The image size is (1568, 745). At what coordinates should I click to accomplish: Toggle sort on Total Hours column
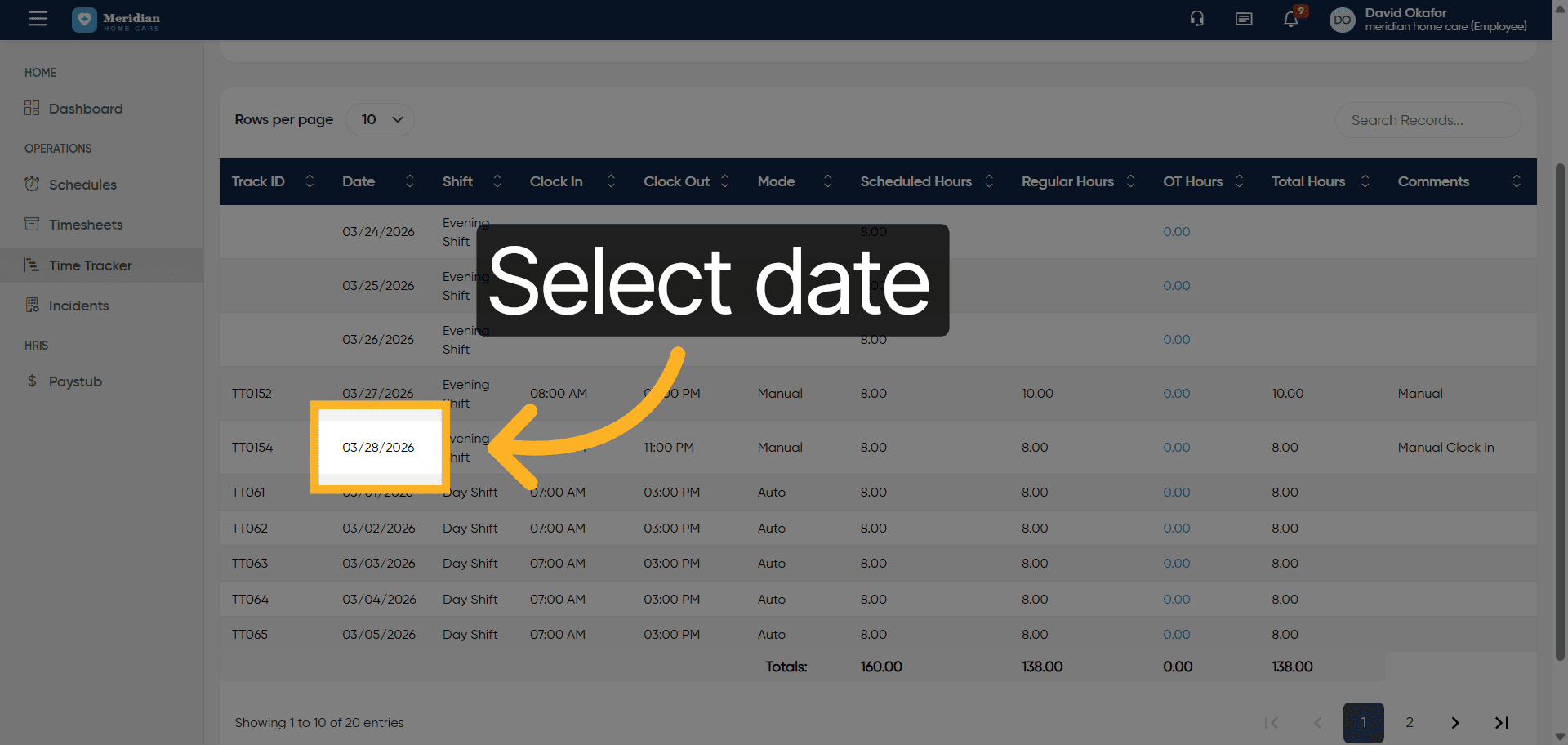coord(1365,181)
